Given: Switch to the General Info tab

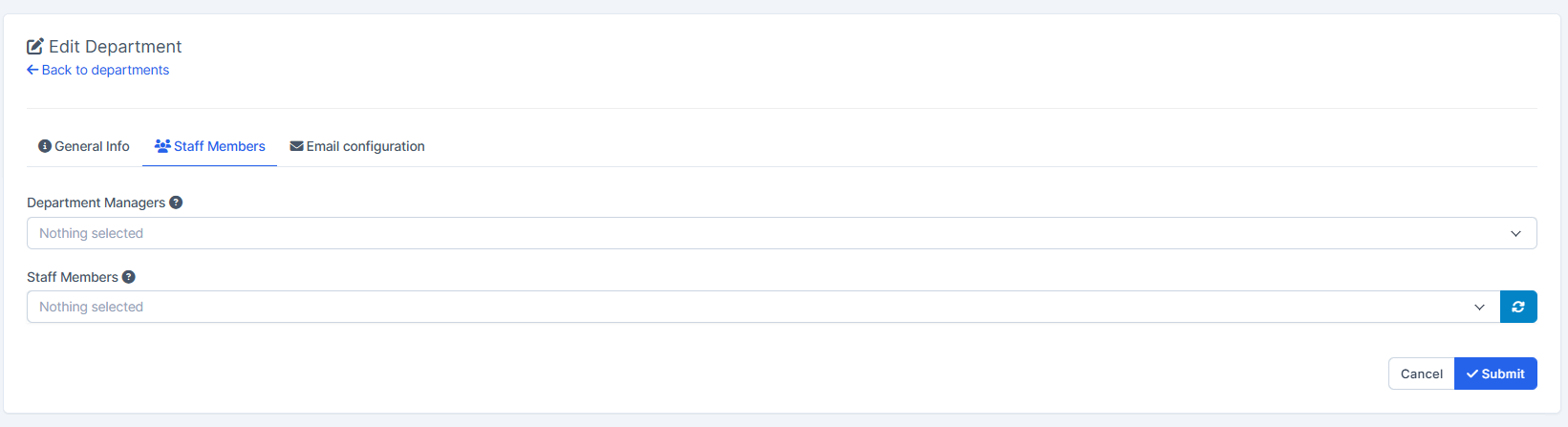Looking at the screenshot, I should click(x=92, y=146).
